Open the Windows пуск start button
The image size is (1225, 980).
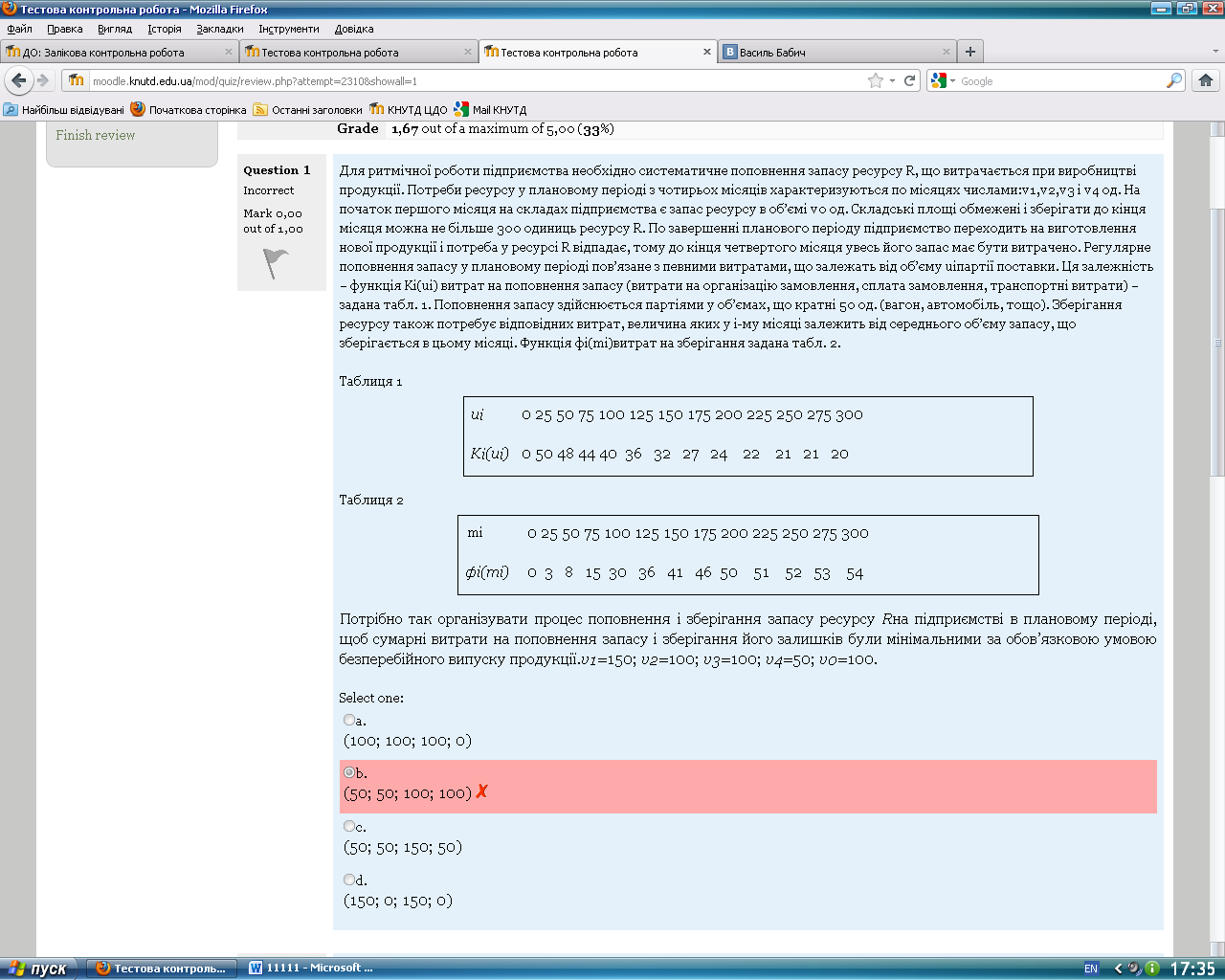pos(39,969)
